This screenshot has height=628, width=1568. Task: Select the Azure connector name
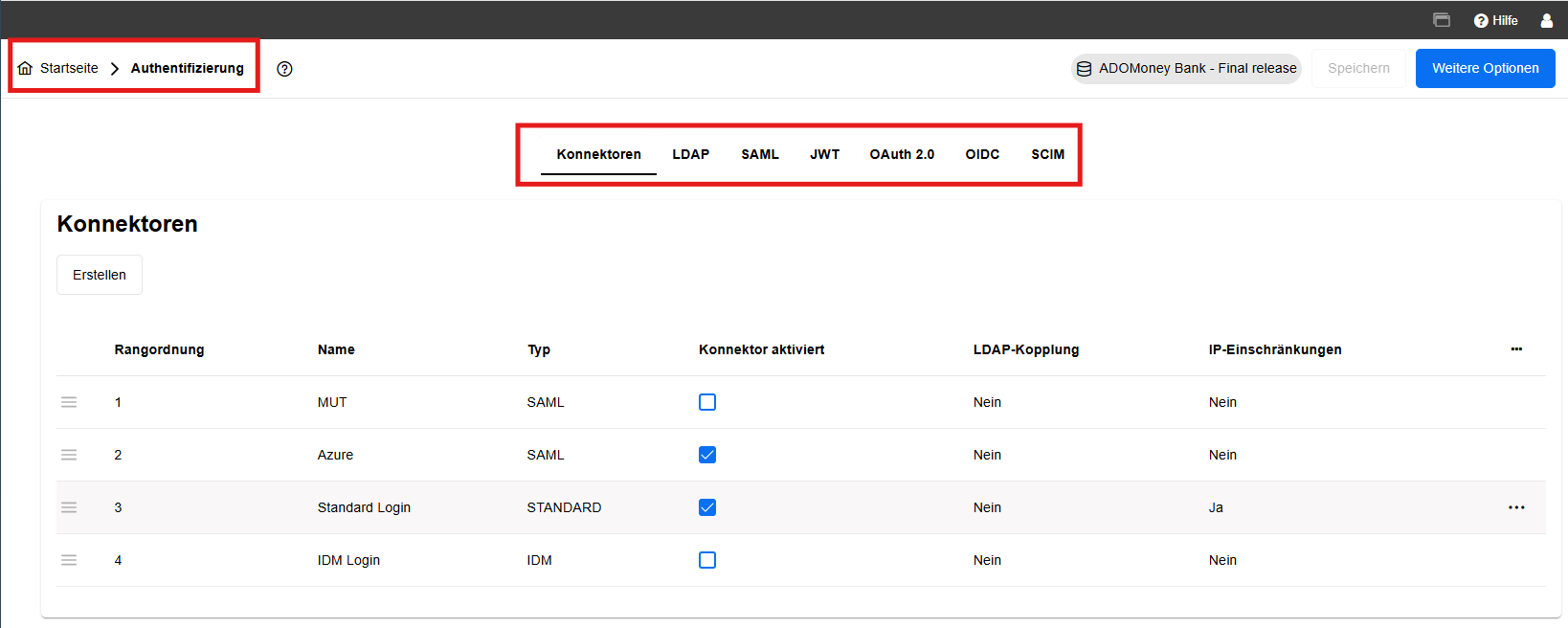[x=335, y=455]
